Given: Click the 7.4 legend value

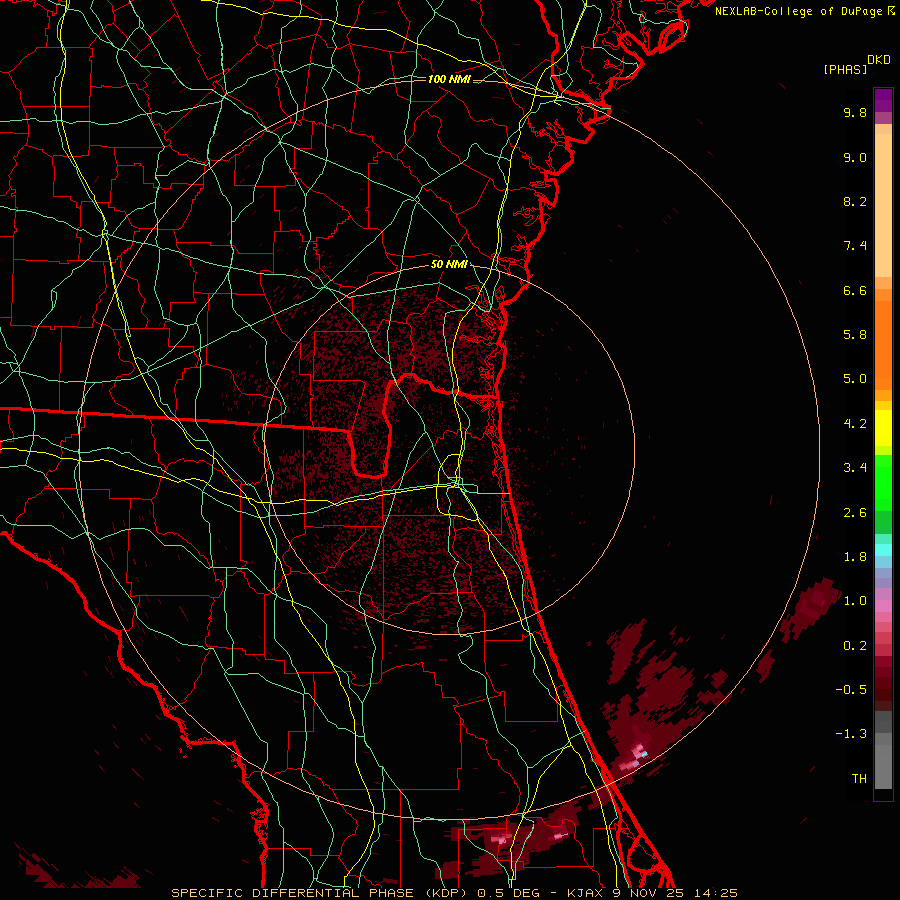Looking at the screenshot, I should [855, 246].
